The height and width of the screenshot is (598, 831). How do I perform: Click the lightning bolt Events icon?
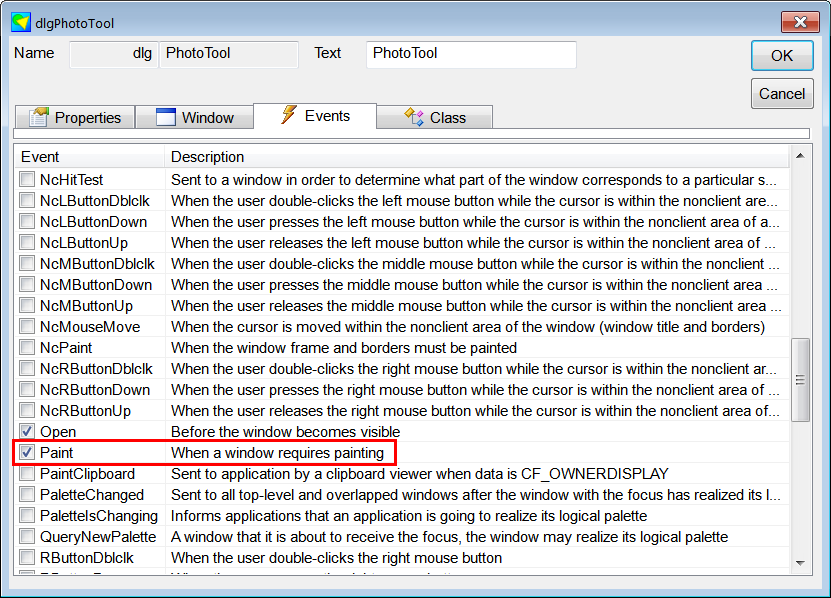pyautogui.click(x=289, y=114)
